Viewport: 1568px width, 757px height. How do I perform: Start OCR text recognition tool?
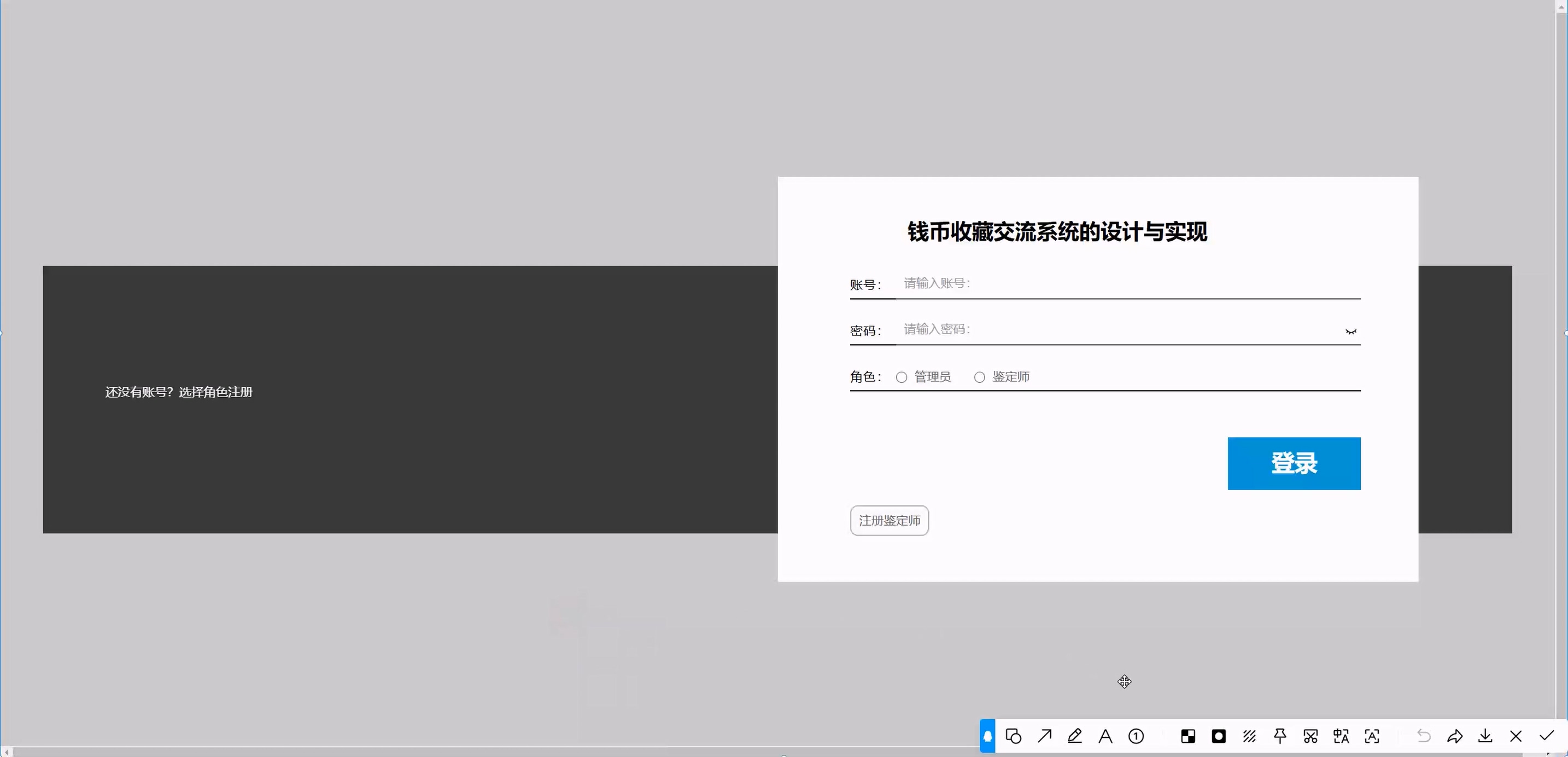[x=1372, y=736]
